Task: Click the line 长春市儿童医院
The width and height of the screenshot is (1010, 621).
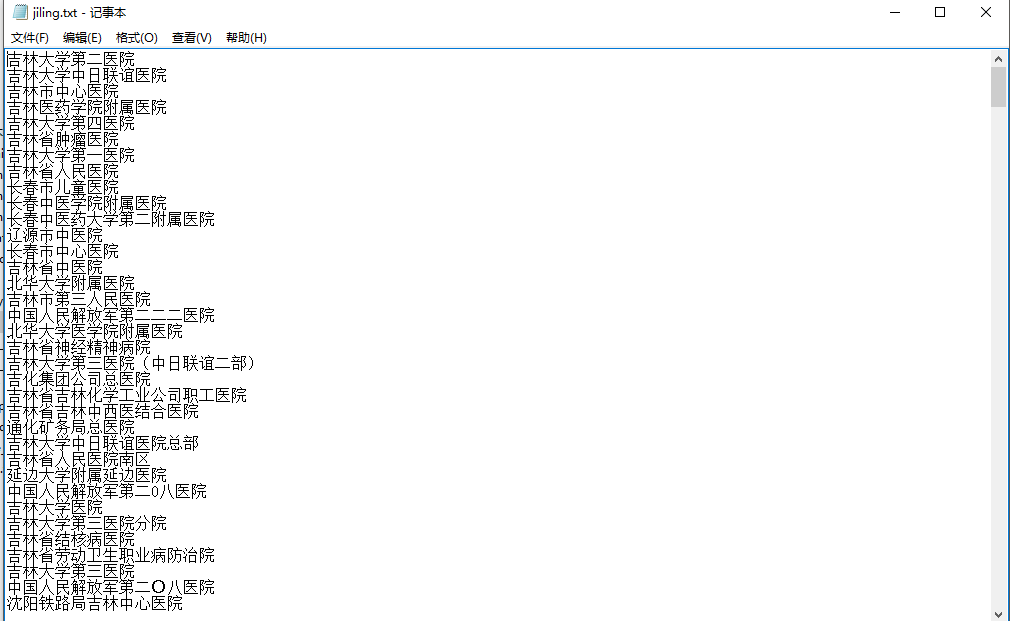Action: pos(63,188)
